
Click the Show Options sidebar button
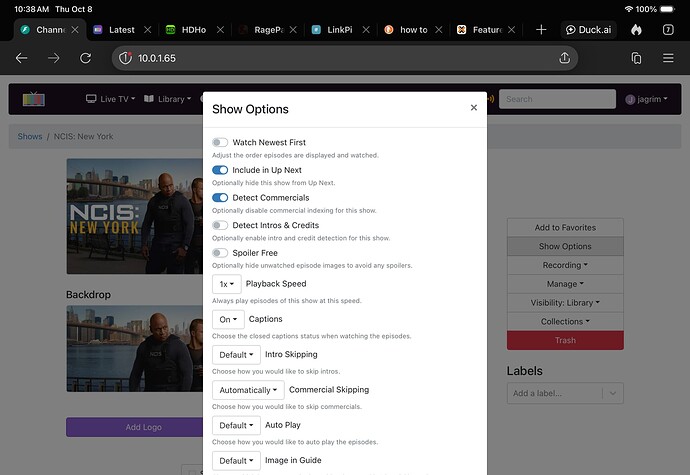tap(565, 247)
